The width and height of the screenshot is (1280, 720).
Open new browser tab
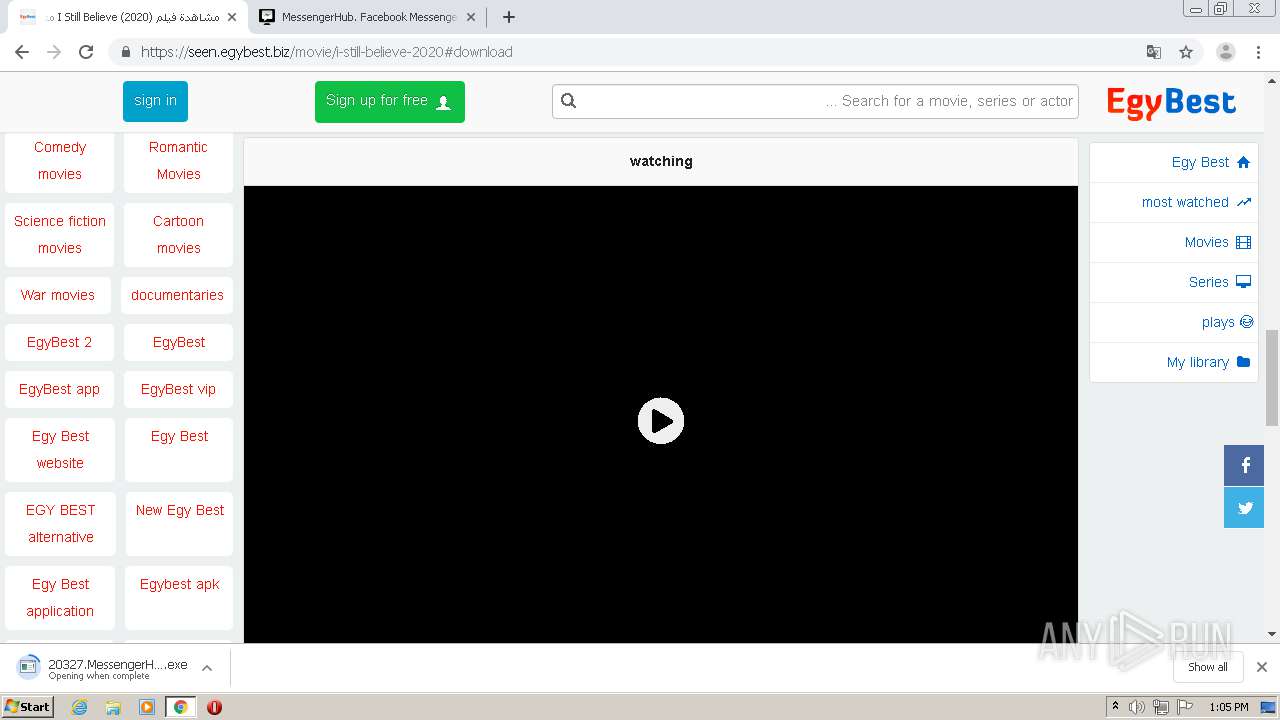pos(508,17)
